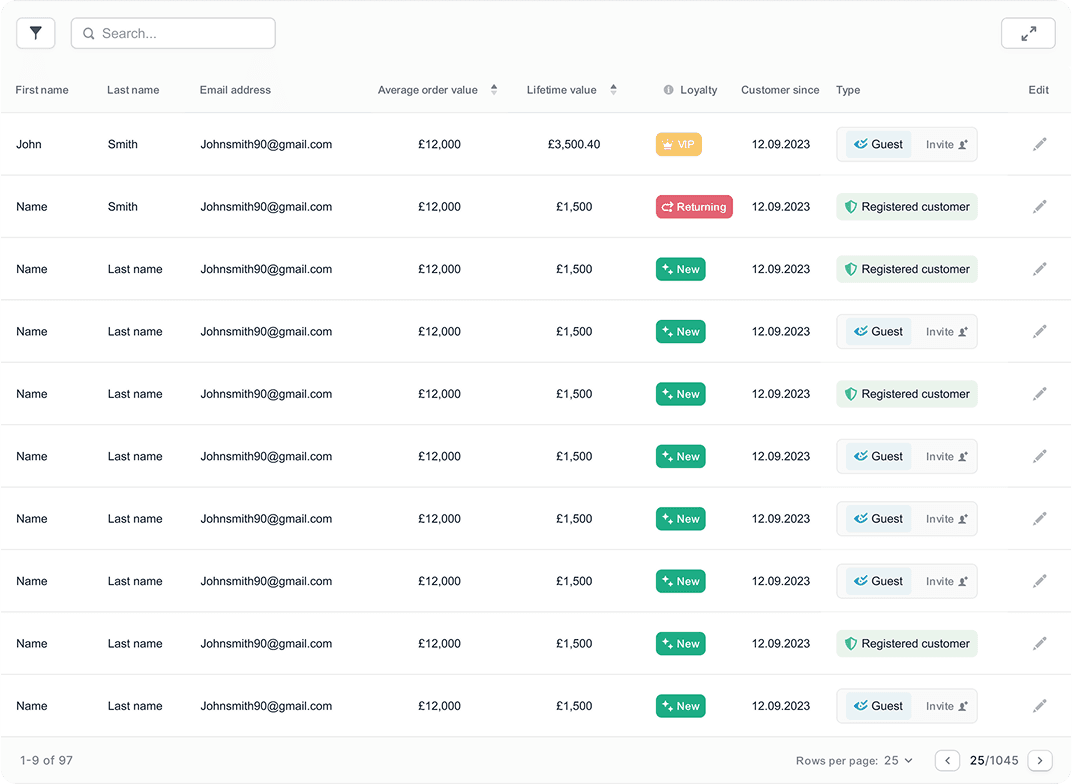Viewport: 1072px width, 784px height.
Task: Click the Customer since column header
Action: point(779,90)
